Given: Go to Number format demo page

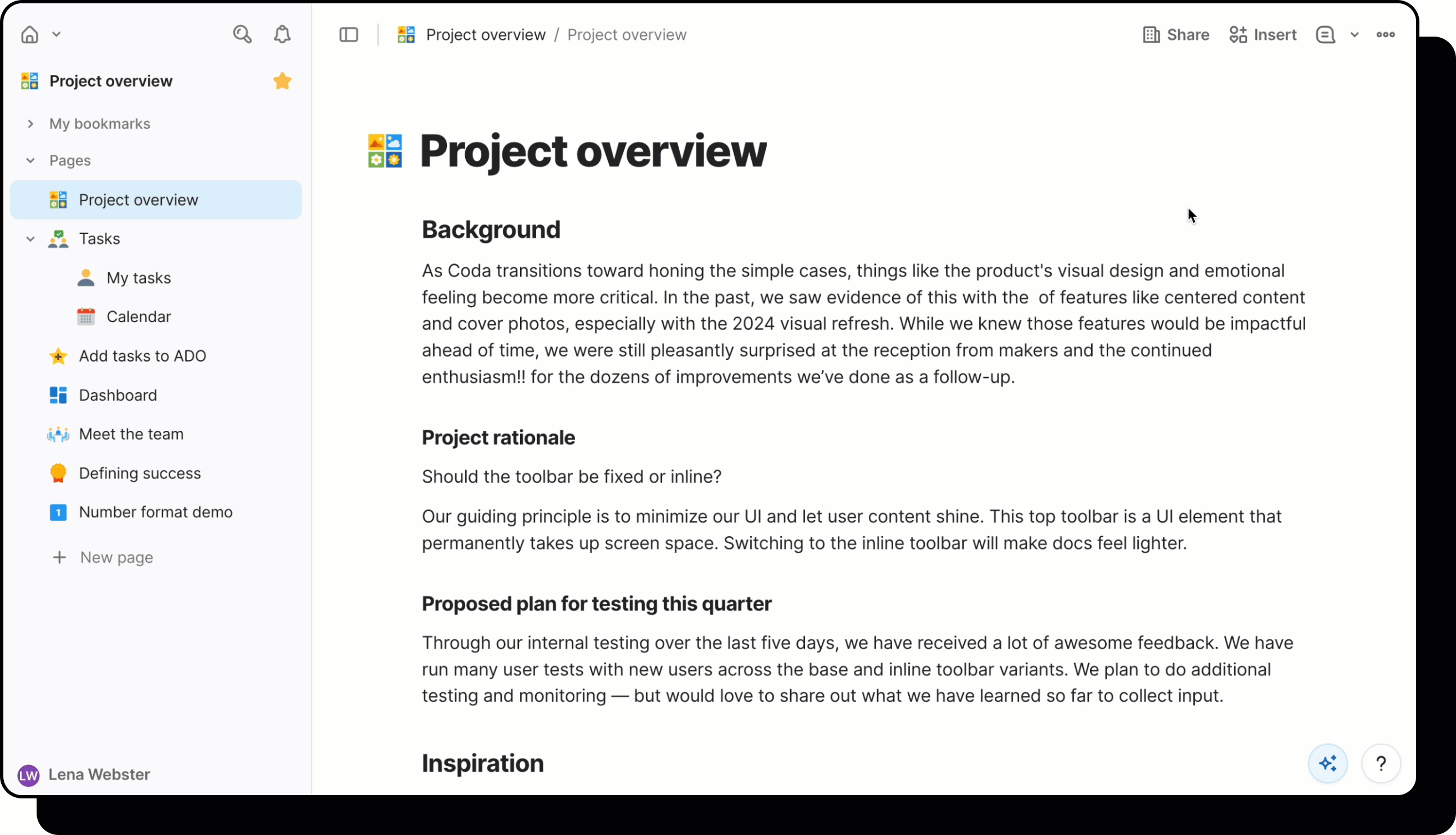Looking at the screenshot, I should [x=155, y=512].
